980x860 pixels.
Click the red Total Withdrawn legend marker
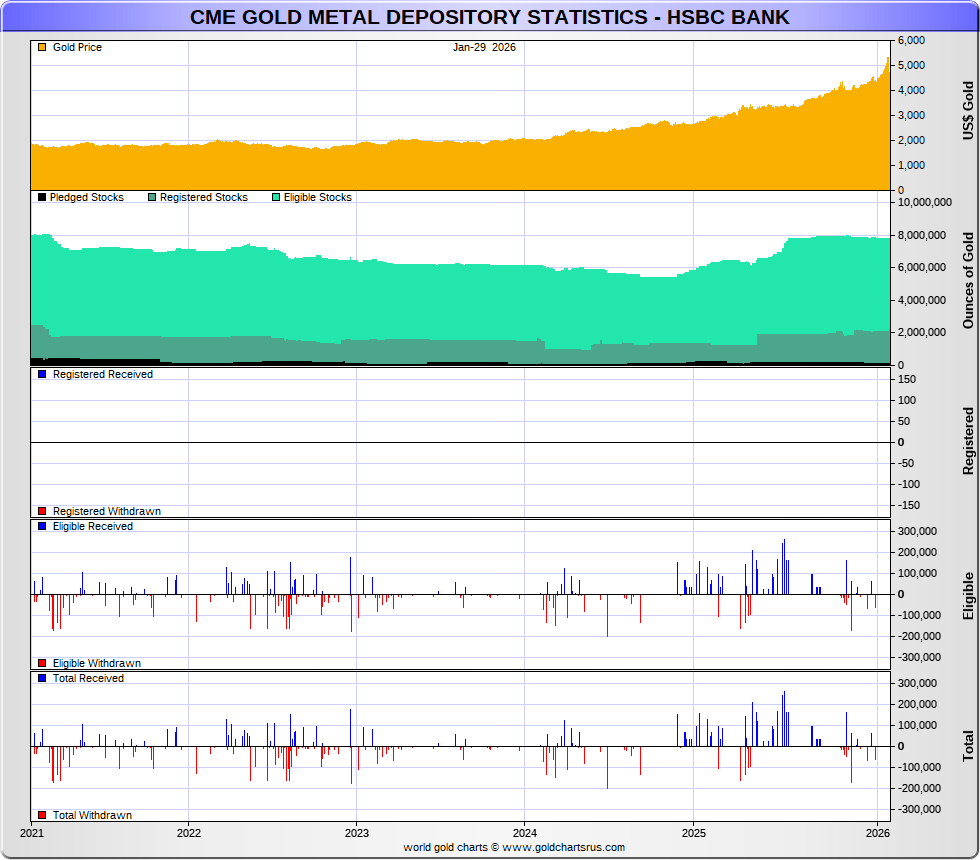tap(42, 815)
